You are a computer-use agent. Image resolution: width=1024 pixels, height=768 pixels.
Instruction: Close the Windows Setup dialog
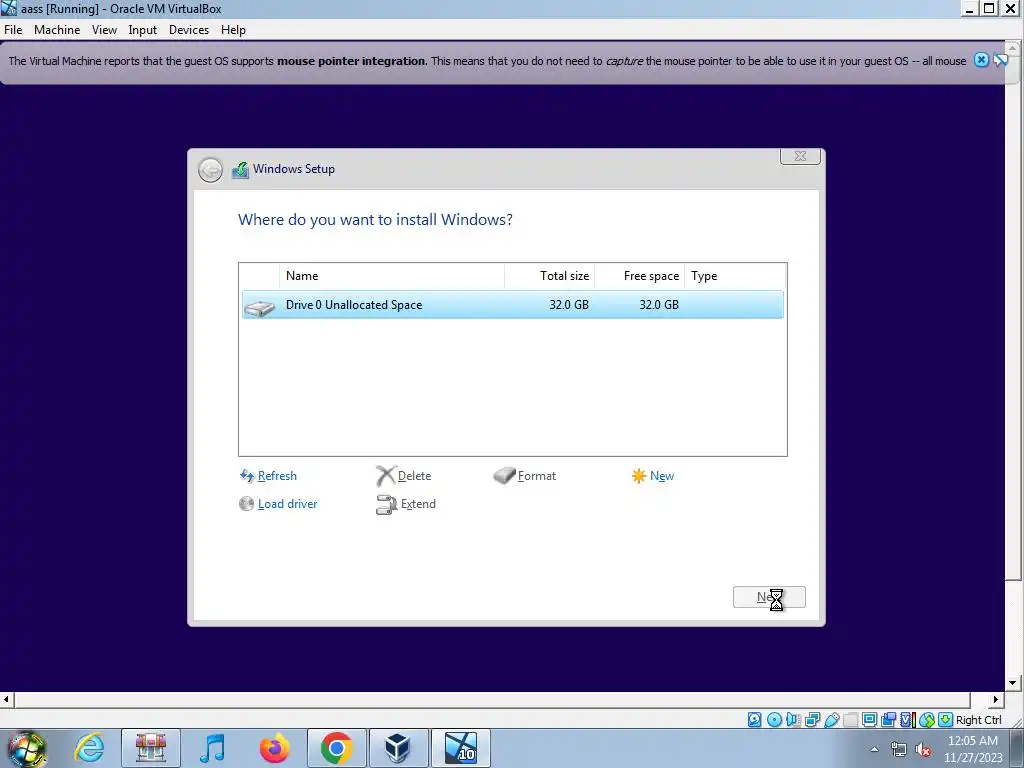coord(800,156)
